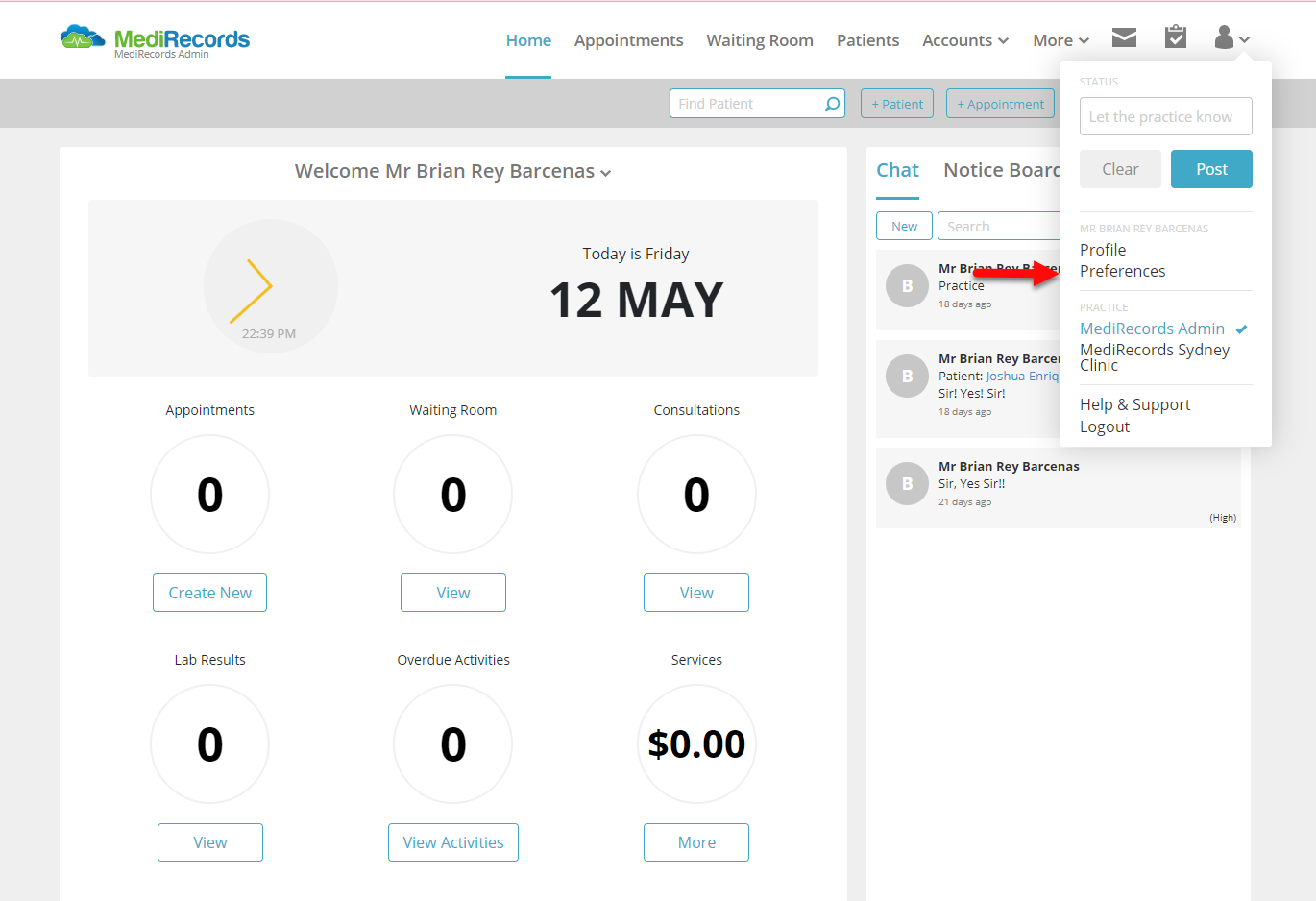Click the MediRecords cloud logo
Viewport: 1316px width, 901px height.
[x=155, y=39]
